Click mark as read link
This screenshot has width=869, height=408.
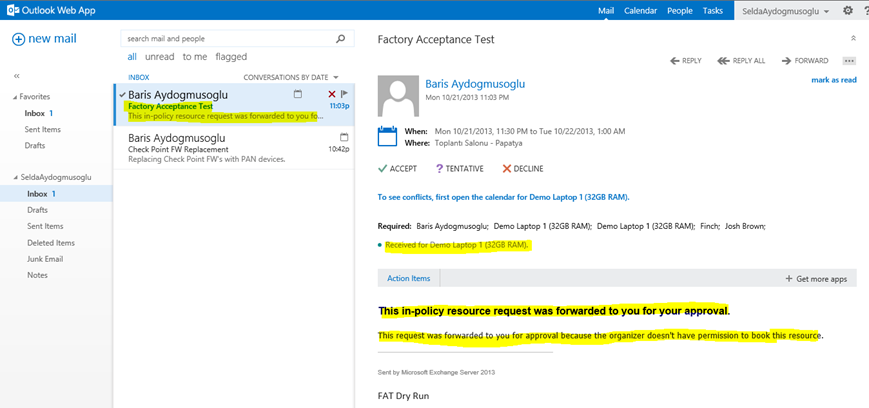pos(834,80)
